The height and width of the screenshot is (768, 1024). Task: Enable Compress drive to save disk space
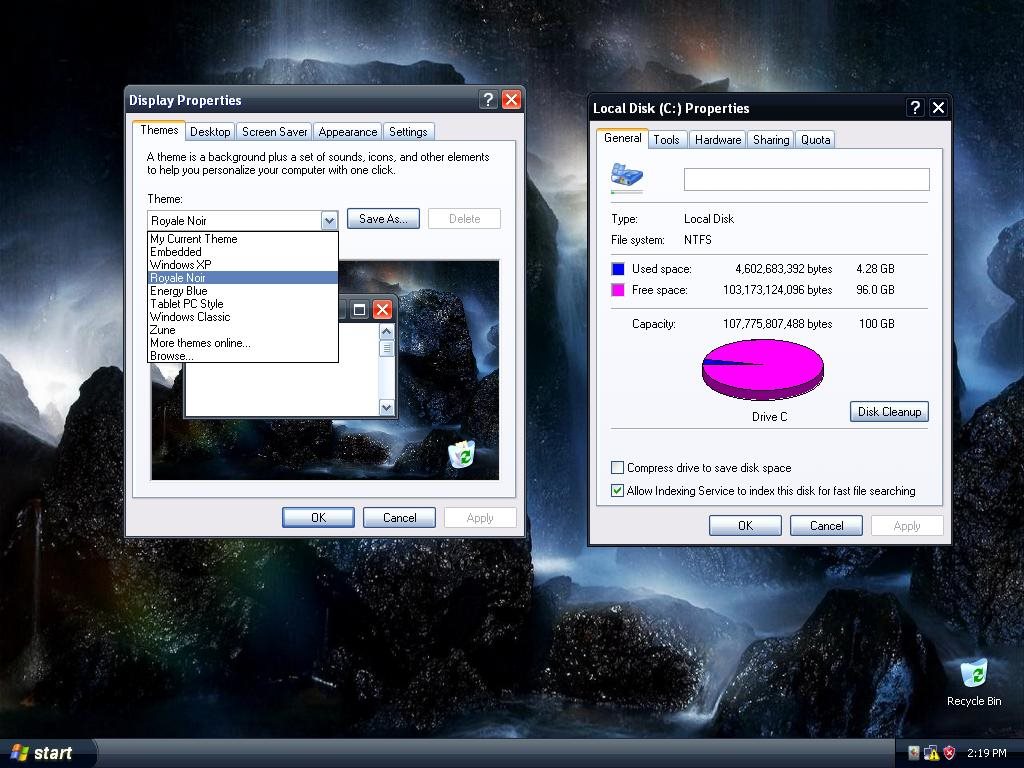coord(618,467)
